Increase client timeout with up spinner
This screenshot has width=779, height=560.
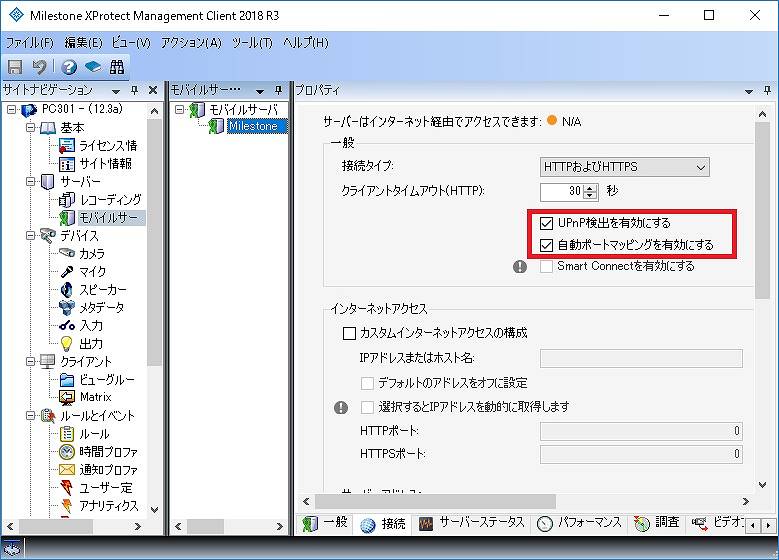click(590, 188)
